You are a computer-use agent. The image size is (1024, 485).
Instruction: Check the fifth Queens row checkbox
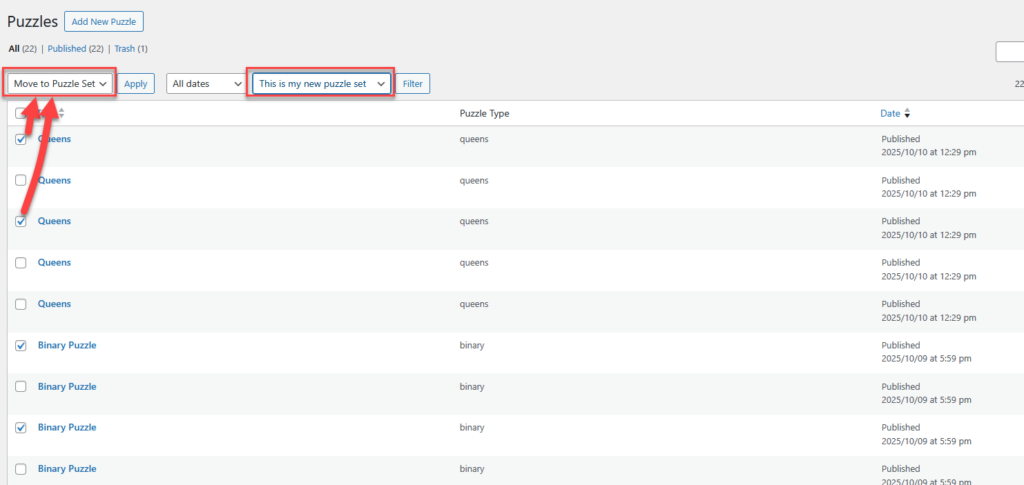click(21, 304)
